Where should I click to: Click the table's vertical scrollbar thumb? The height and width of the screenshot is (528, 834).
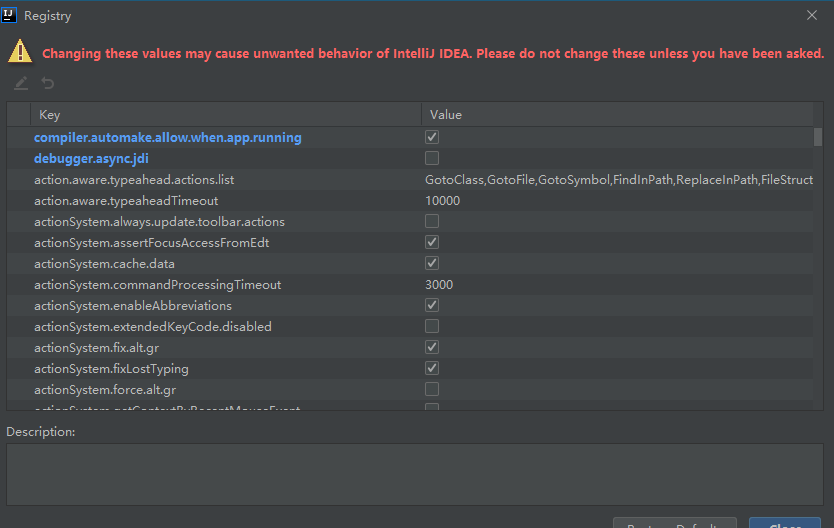click(818, 137)
